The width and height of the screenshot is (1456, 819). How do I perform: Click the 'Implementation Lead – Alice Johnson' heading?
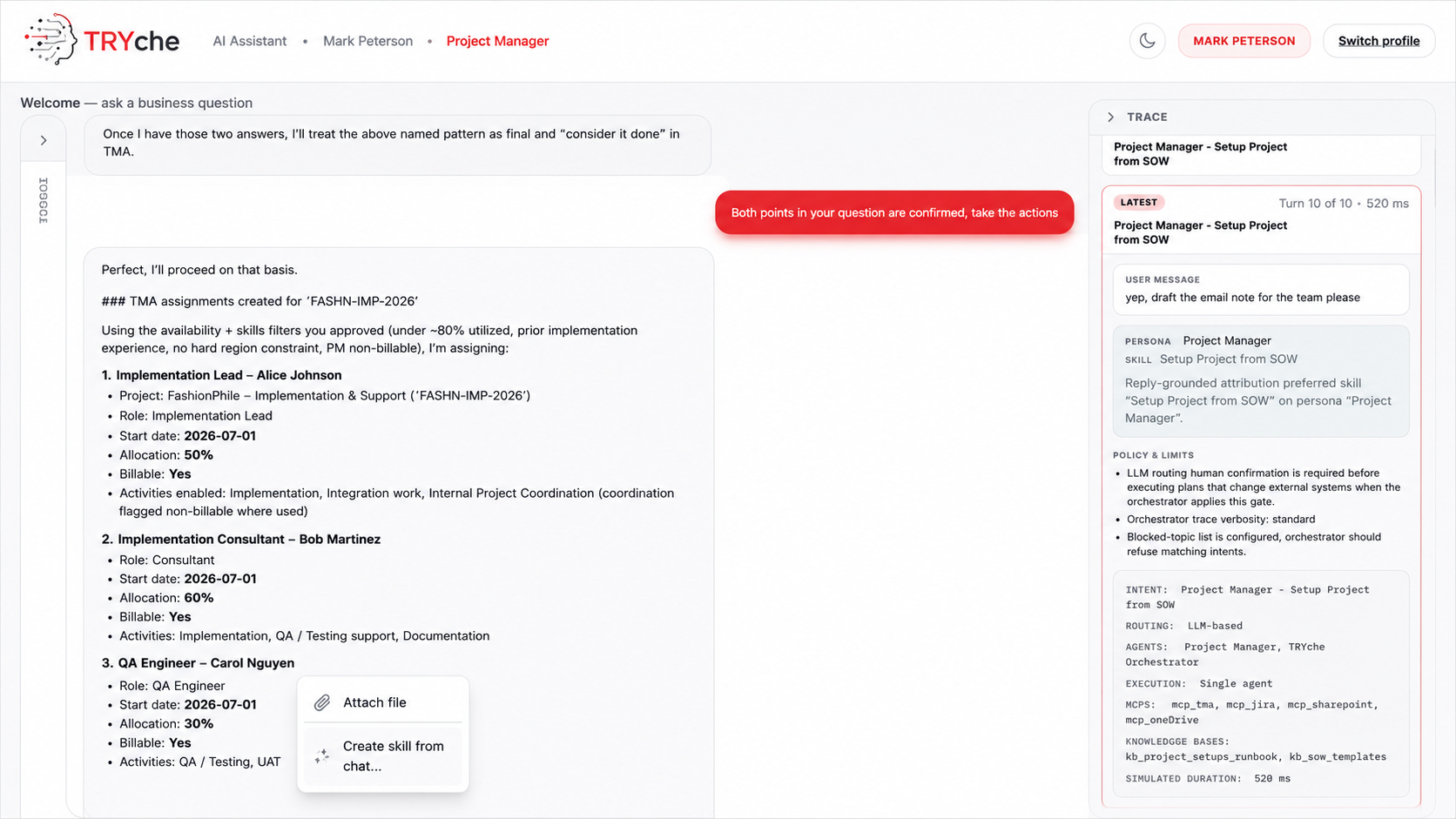click(221, 375)
